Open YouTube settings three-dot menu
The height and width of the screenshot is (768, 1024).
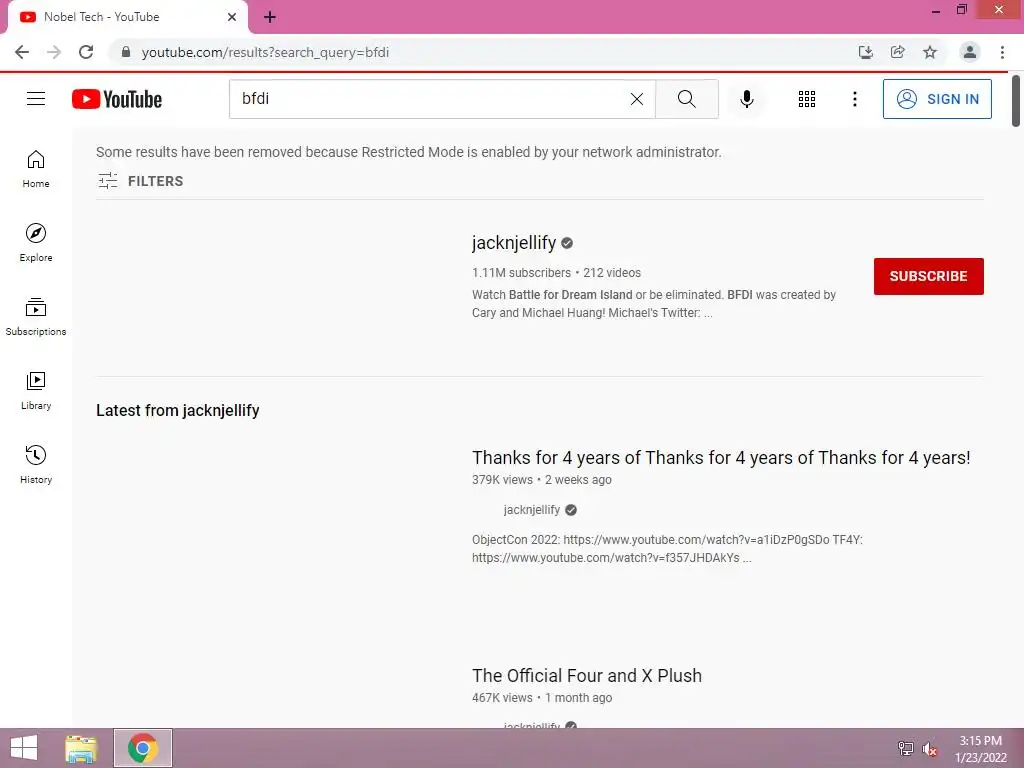[x=854, y=99]
